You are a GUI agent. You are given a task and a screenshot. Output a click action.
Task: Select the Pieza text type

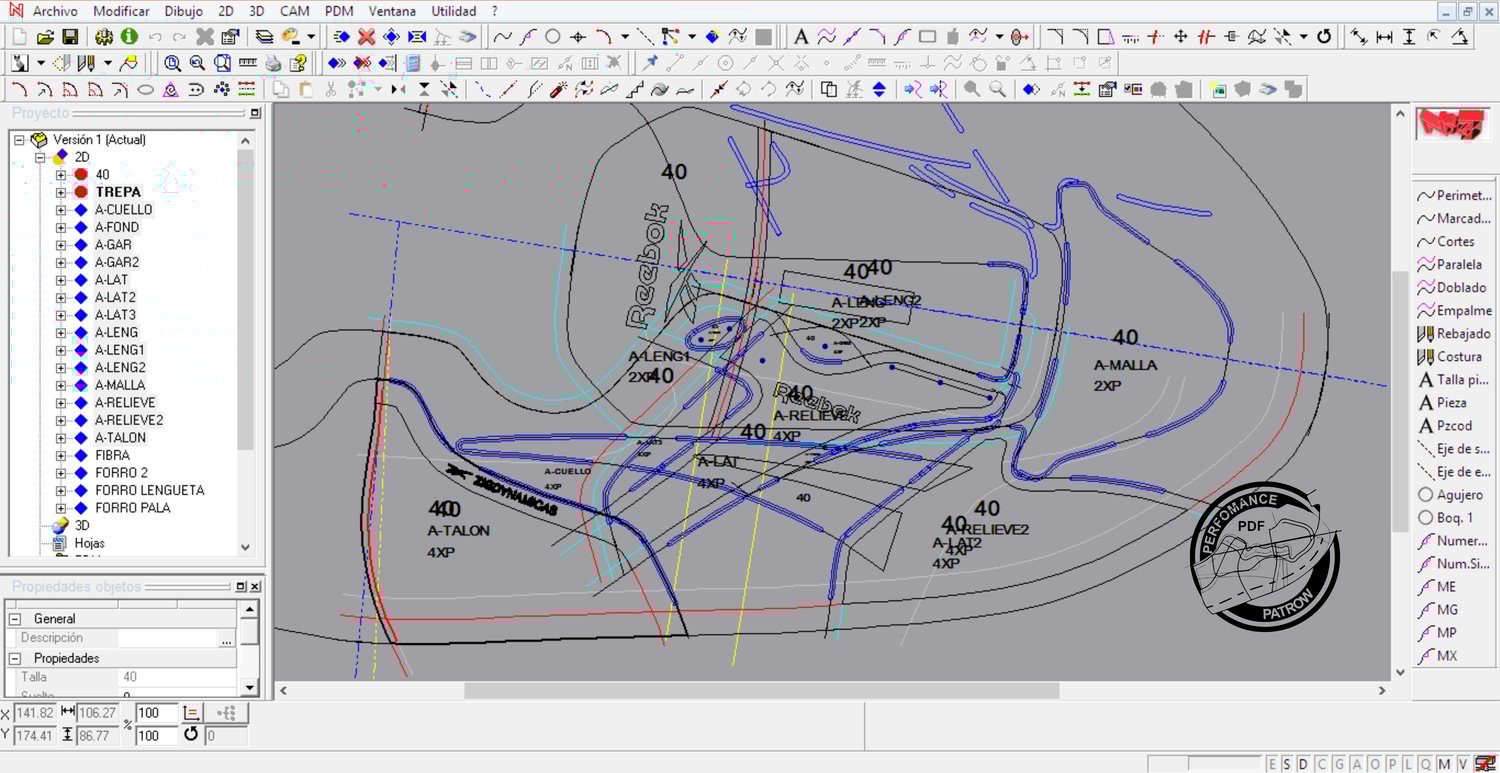tap(1443, 403)
